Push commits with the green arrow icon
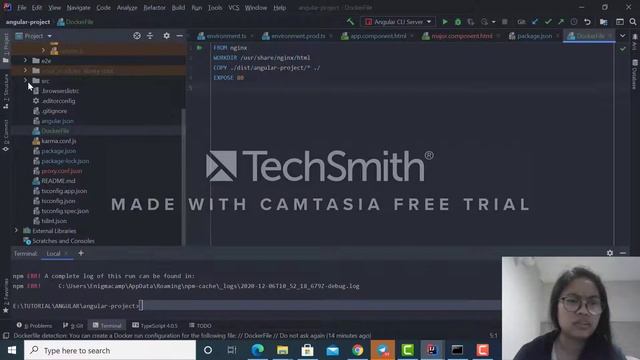640x360 pixels. pyautogui.click(x=561, y=22)
